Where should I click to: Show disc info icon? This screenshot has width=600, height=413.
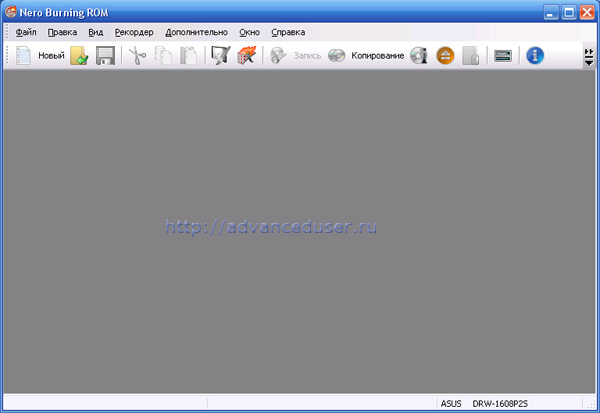pyautogui.click(x=419, y=56)
